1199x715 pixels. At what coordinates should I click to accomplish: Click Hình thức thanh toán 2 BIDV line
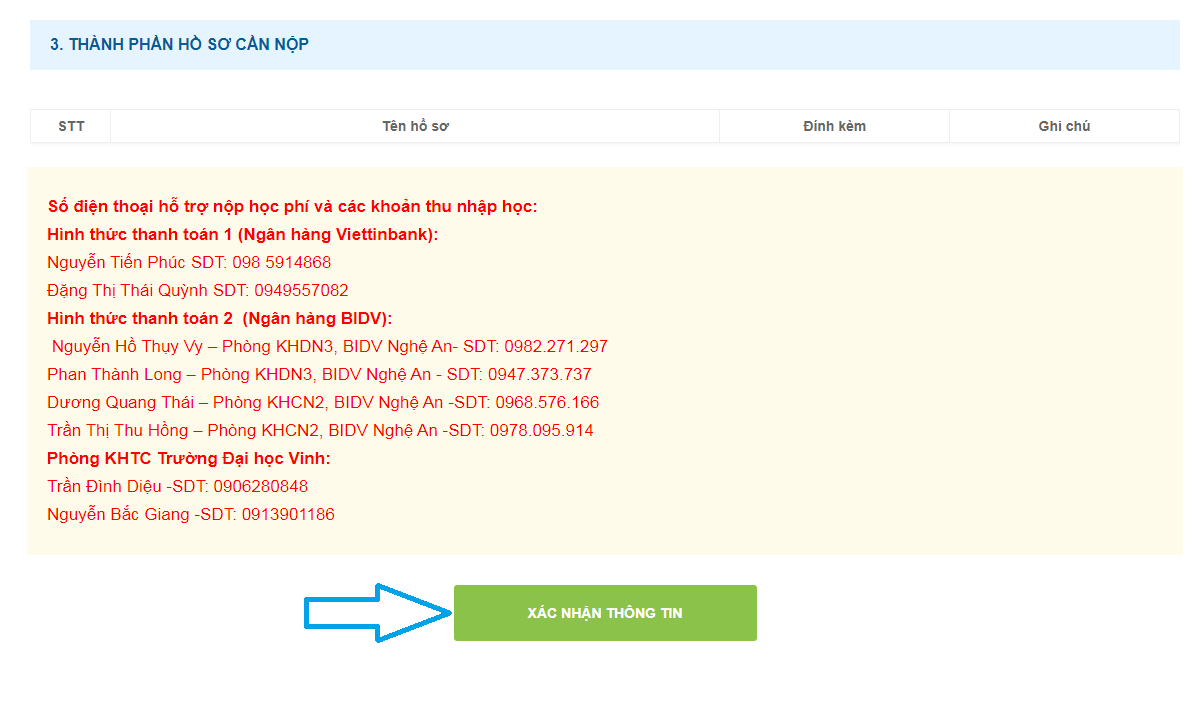coord(219,318)
